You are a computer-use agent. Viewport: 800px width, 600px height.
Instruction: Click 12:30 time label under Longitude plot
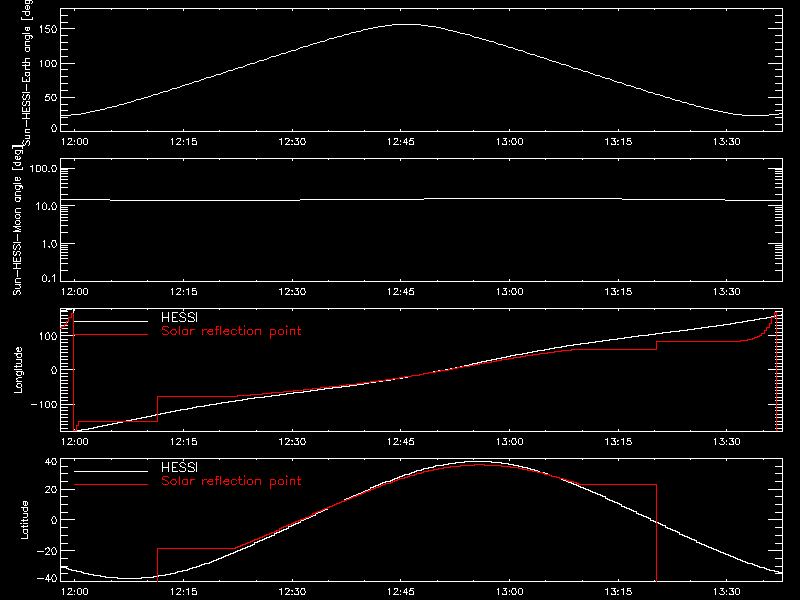coord(292,441)
